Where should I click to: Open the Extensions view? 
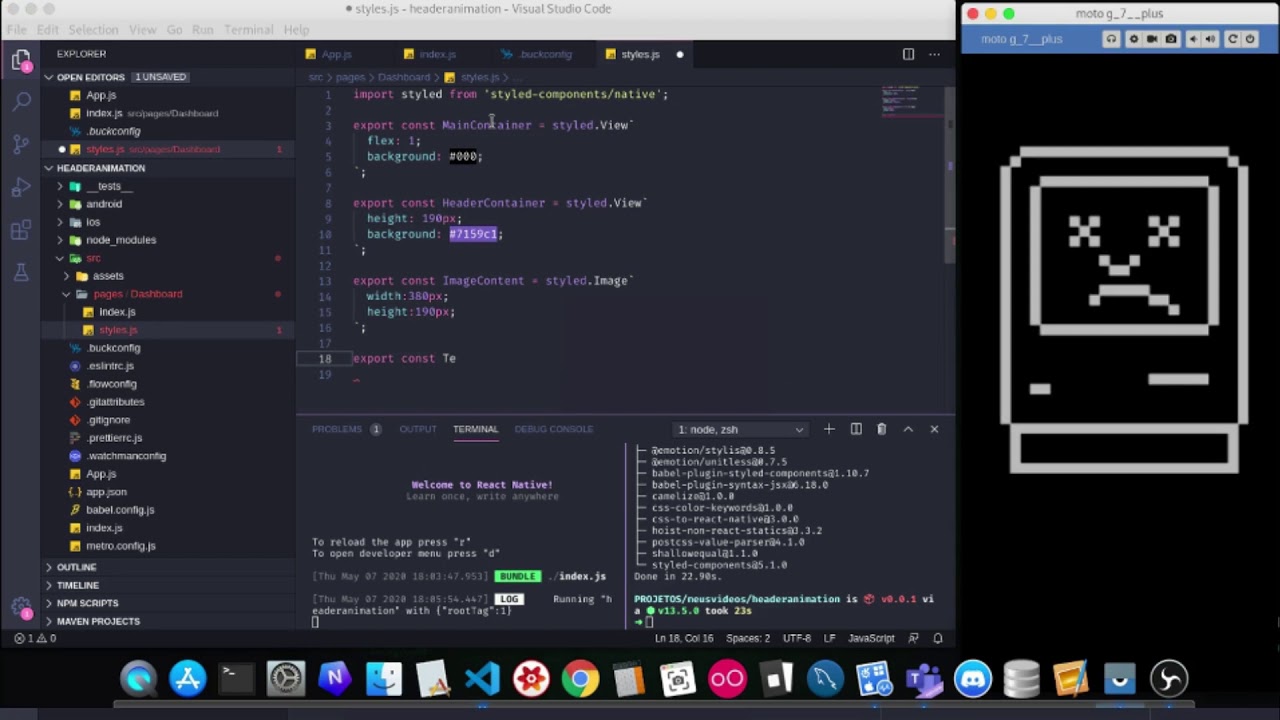tap(21, 230)
